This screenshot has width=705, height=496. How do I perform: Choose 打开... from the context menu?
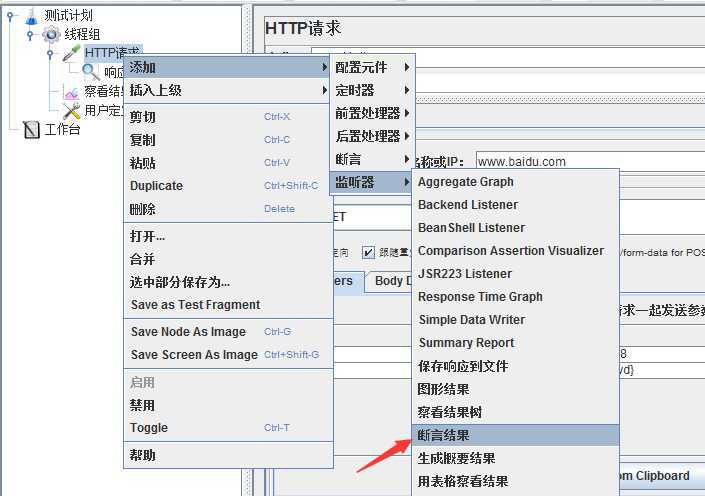tap(228, 236)
